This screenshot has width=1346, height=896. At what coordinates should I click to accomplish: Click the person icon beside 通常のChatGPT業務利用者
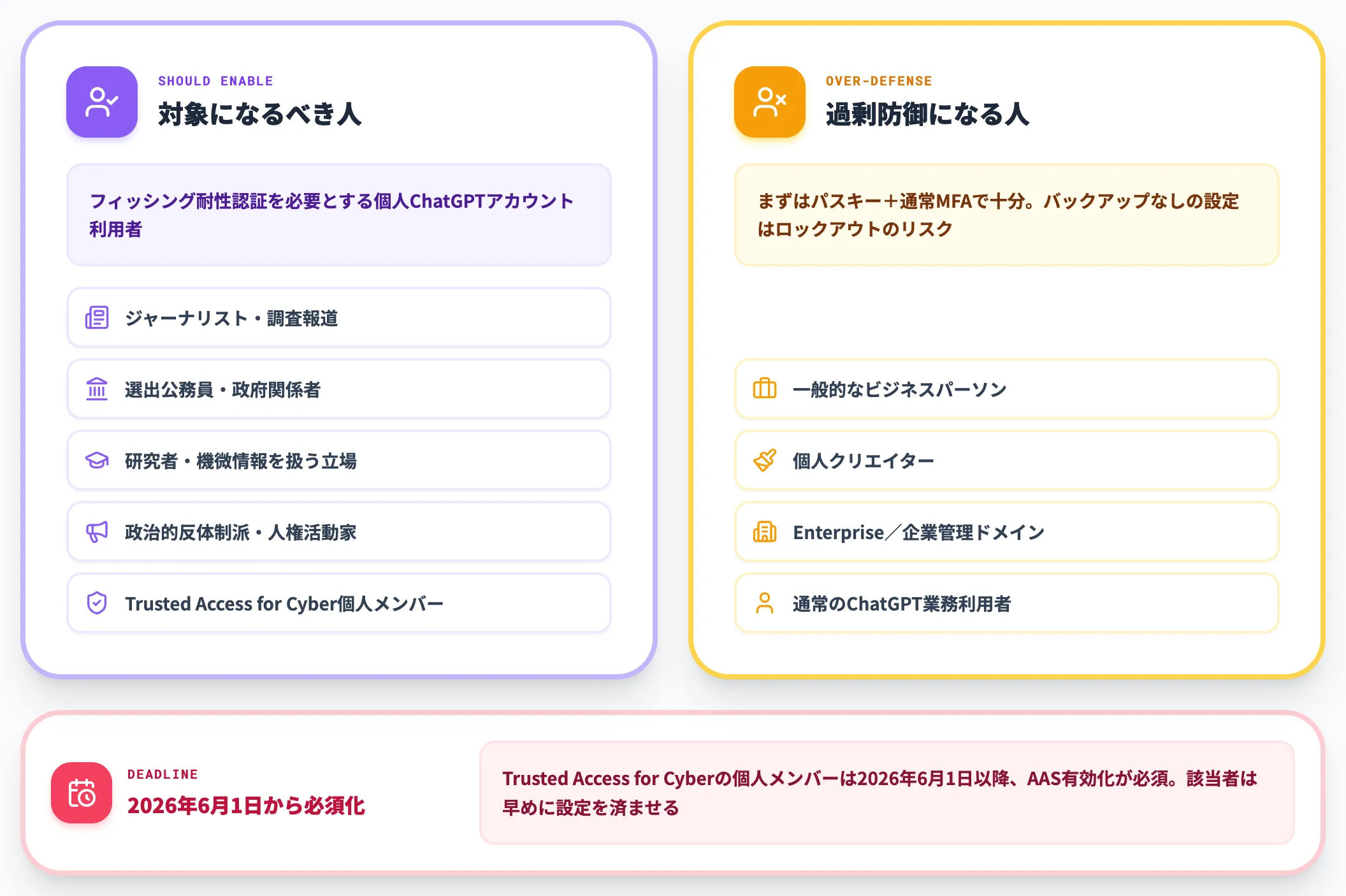point(765,603)
